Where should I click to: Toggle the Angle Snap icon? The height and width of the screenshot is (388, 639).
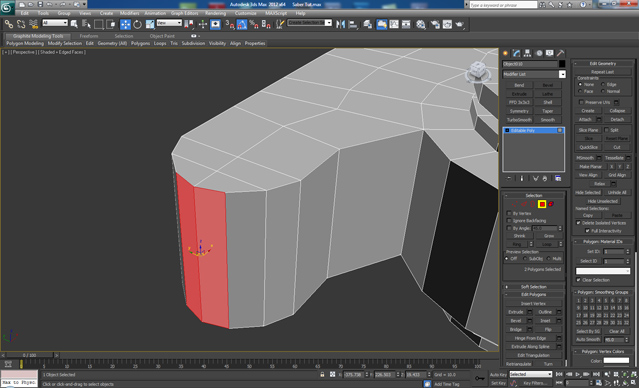(242, 24)
